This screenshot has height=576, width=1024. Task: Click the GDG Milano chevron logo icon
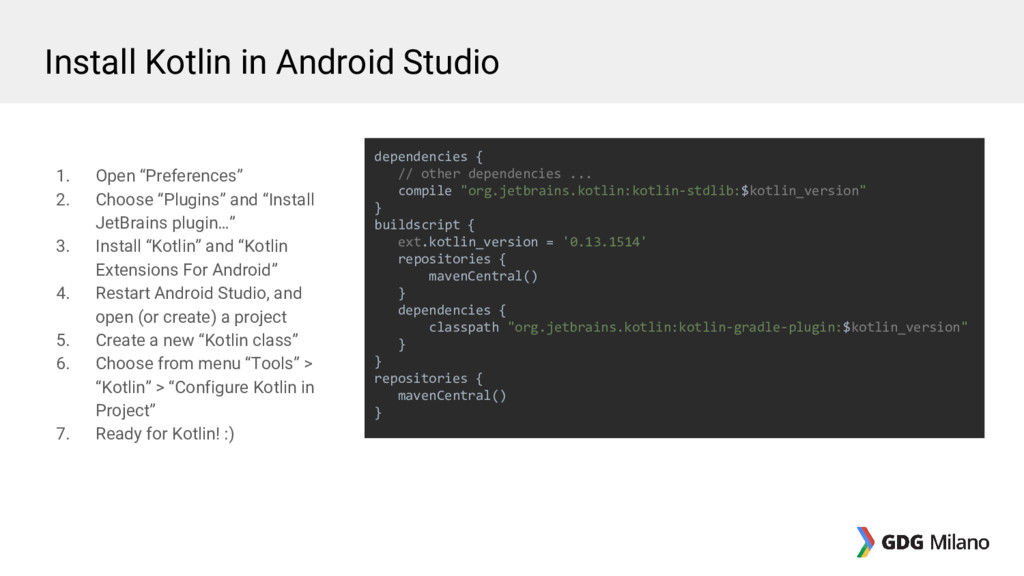pyautogui.click(x=865, y=542)
